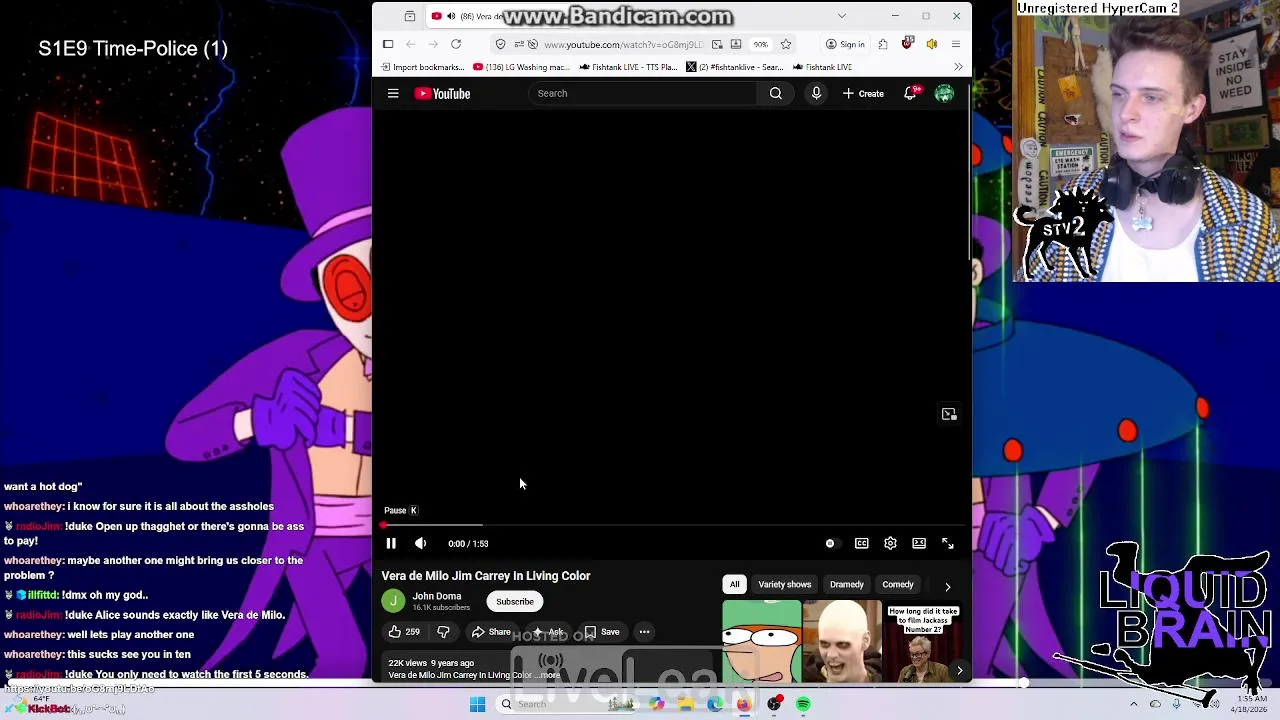Start voice search with microphone icon

(x=816, y=93)
